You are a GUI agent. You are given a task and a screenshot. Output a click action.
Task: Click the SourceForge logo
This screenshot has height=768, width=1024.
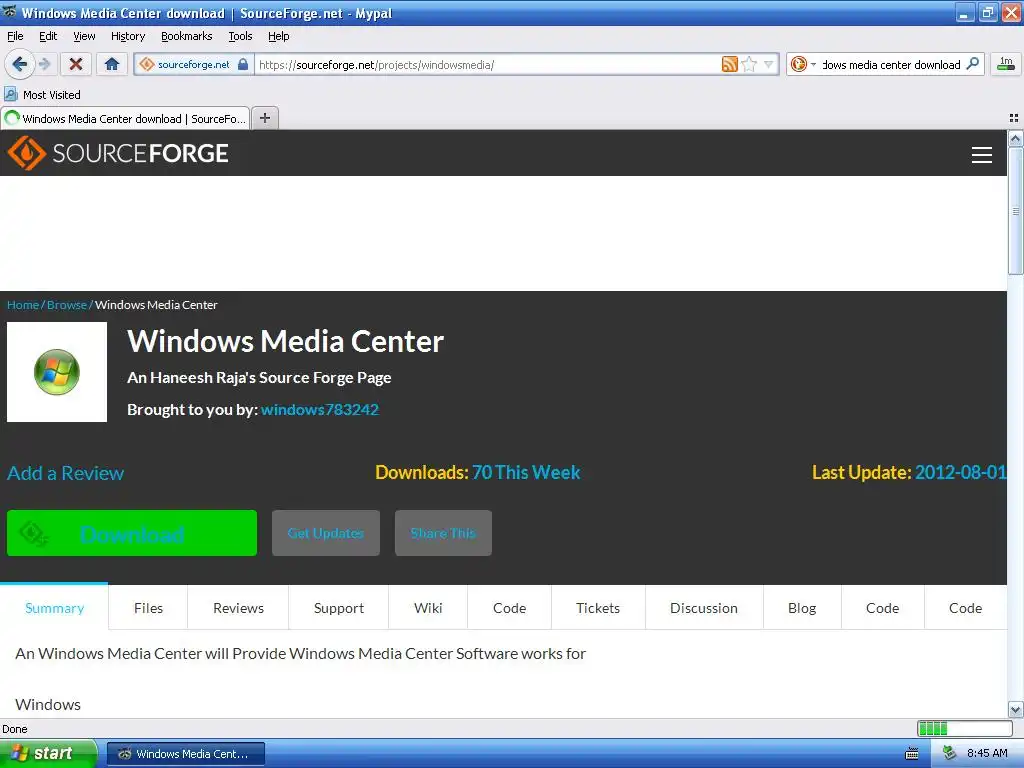(118, 153)
